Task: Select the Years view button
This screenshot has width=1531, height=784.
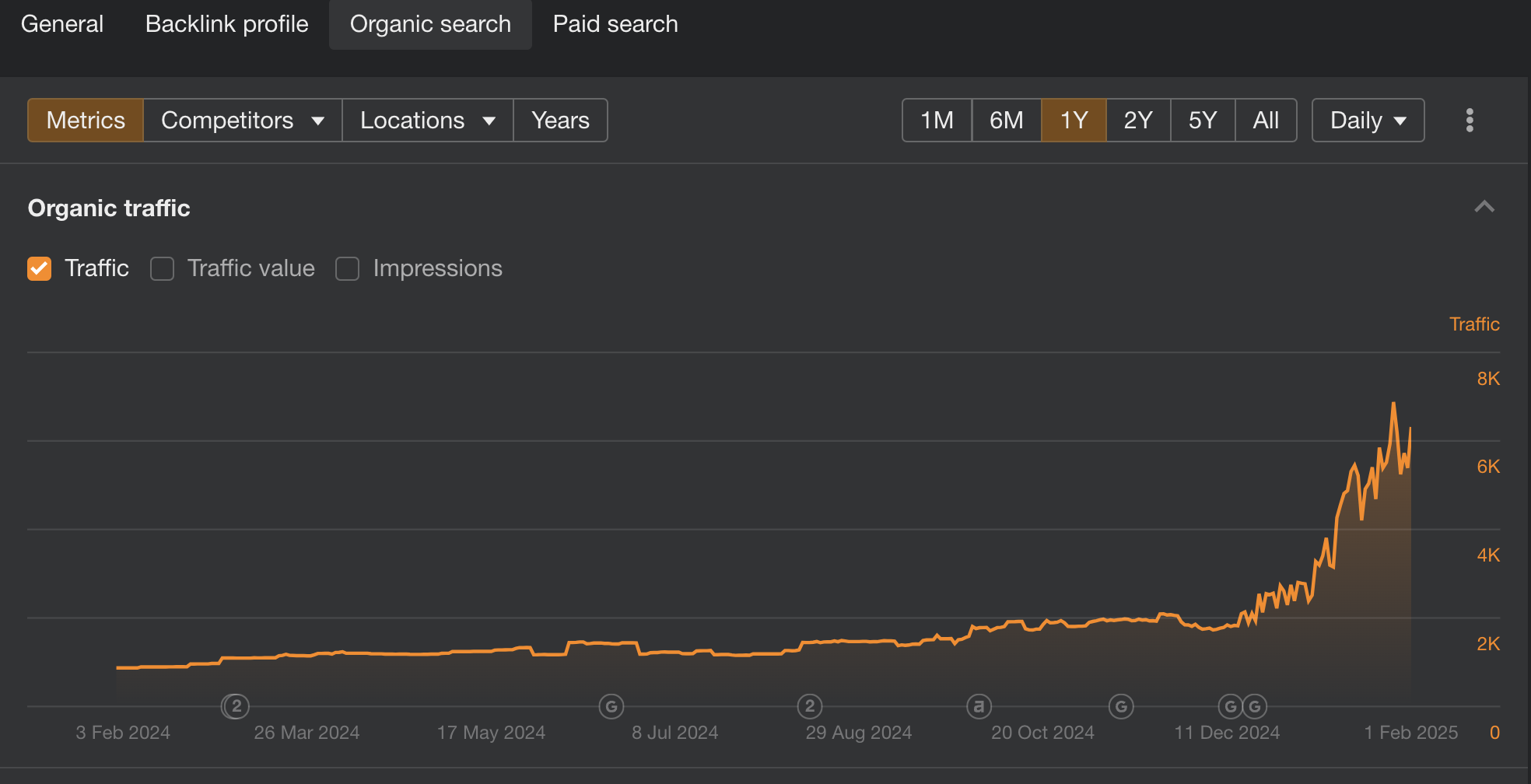Action: click(x=560, y=121)
